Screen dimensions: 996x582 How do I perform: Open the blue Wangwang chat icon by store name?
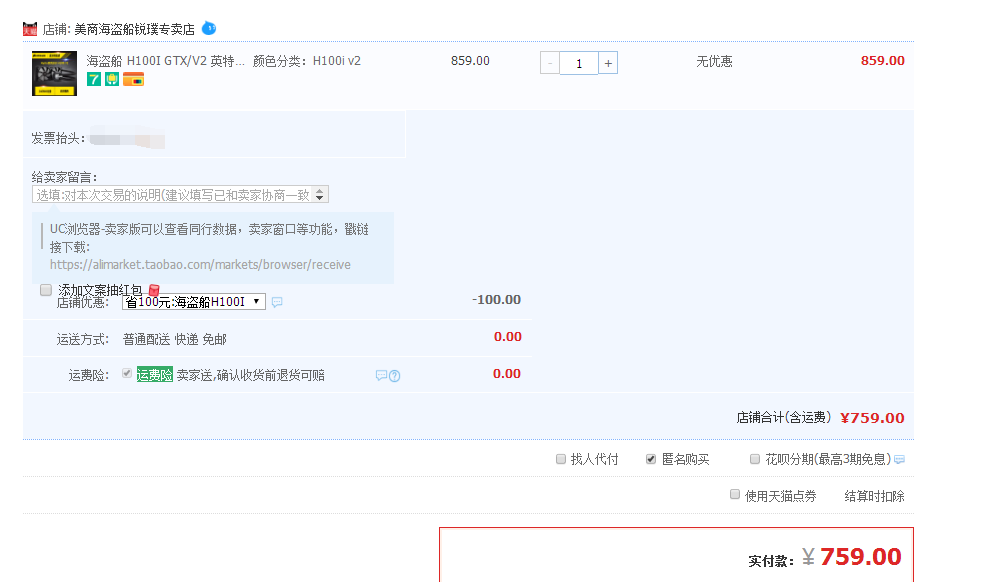(x=209, y=29)
